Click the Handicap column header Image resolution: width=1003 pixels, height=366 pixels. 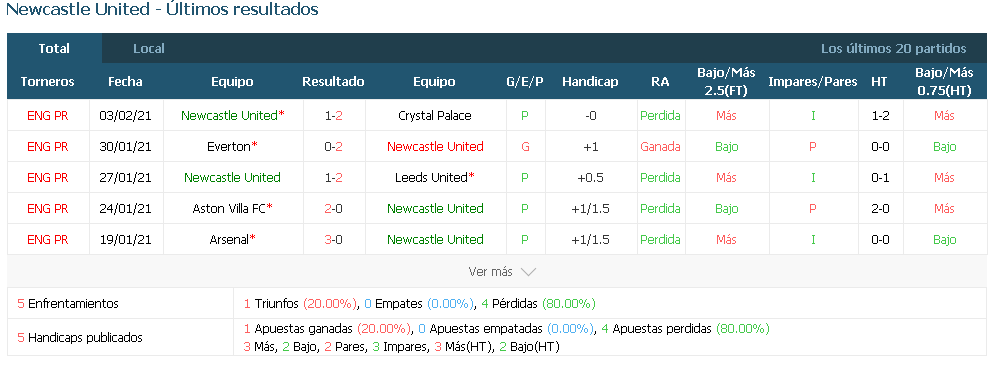pyautogui.click(x=590, y=82)
